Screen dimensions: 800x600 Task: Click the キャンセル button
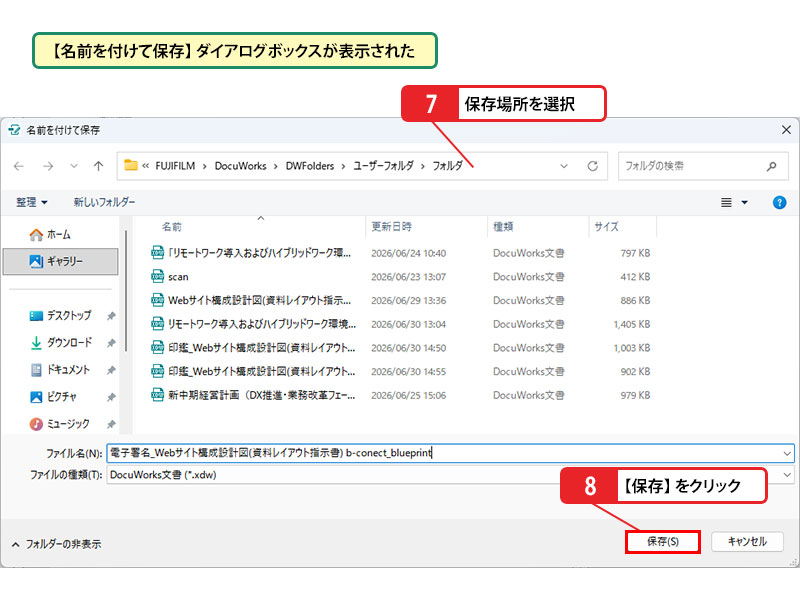tap(747, 542)
